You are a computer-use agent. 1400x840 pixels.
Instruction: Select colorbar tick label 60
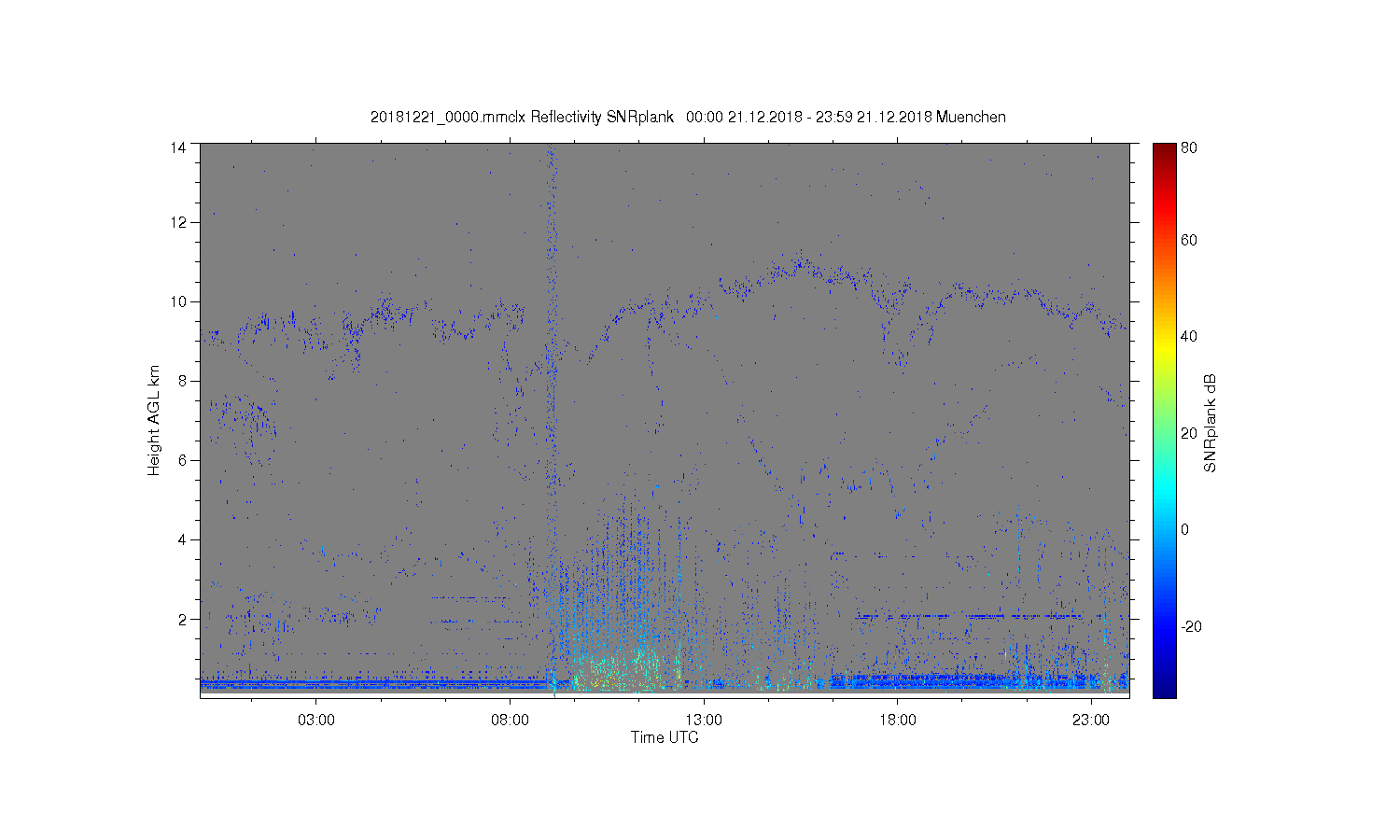[1189, 240]
